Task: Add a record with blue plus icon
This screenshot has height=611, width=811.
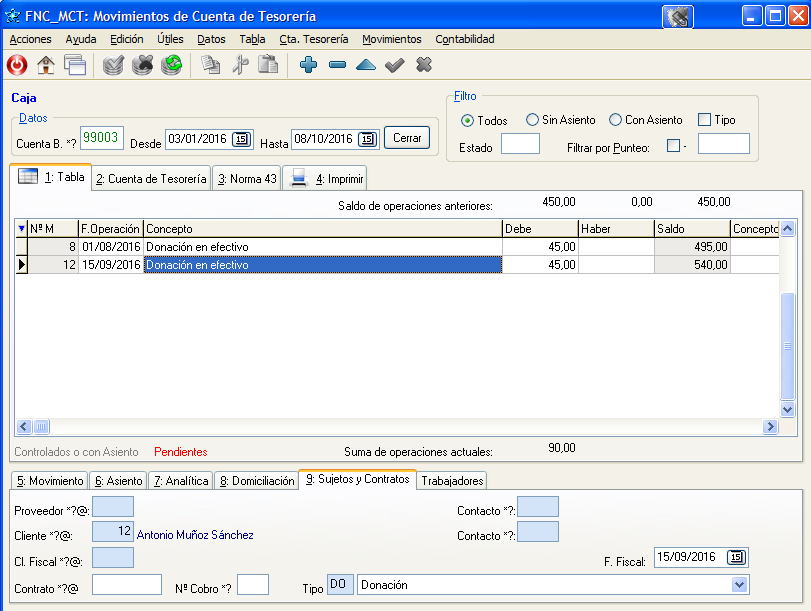Action: pos(308,65)
